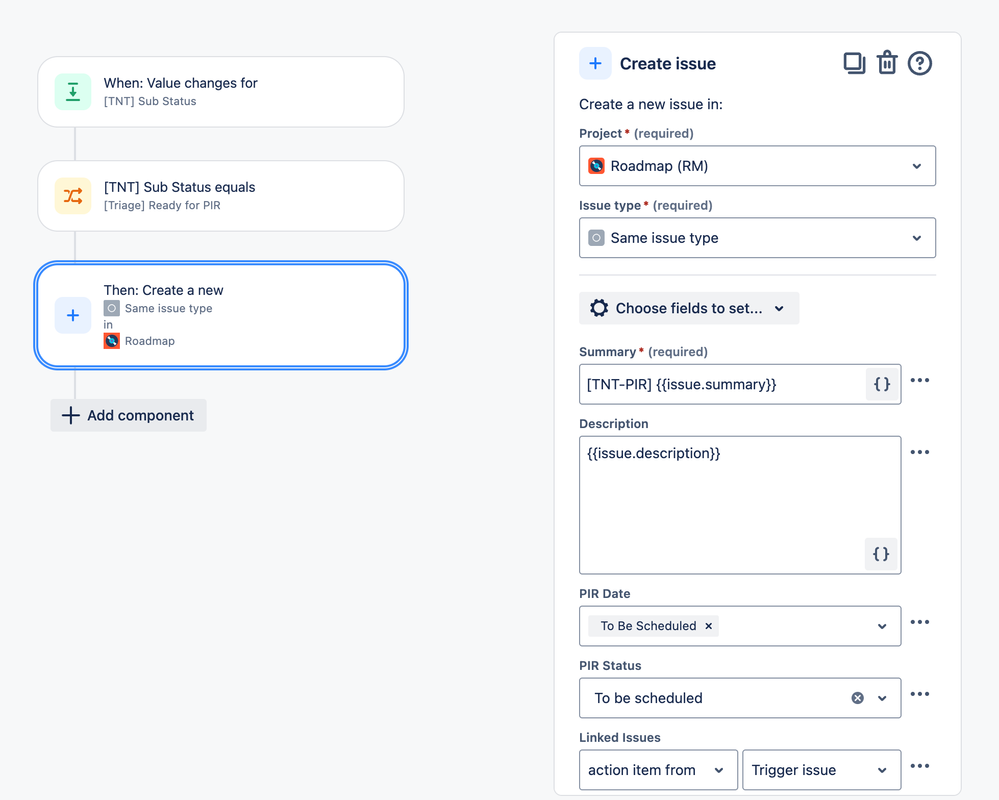
Task: Expand the PIR Date dropdown chevron
Action: click(x=882, y=626)
